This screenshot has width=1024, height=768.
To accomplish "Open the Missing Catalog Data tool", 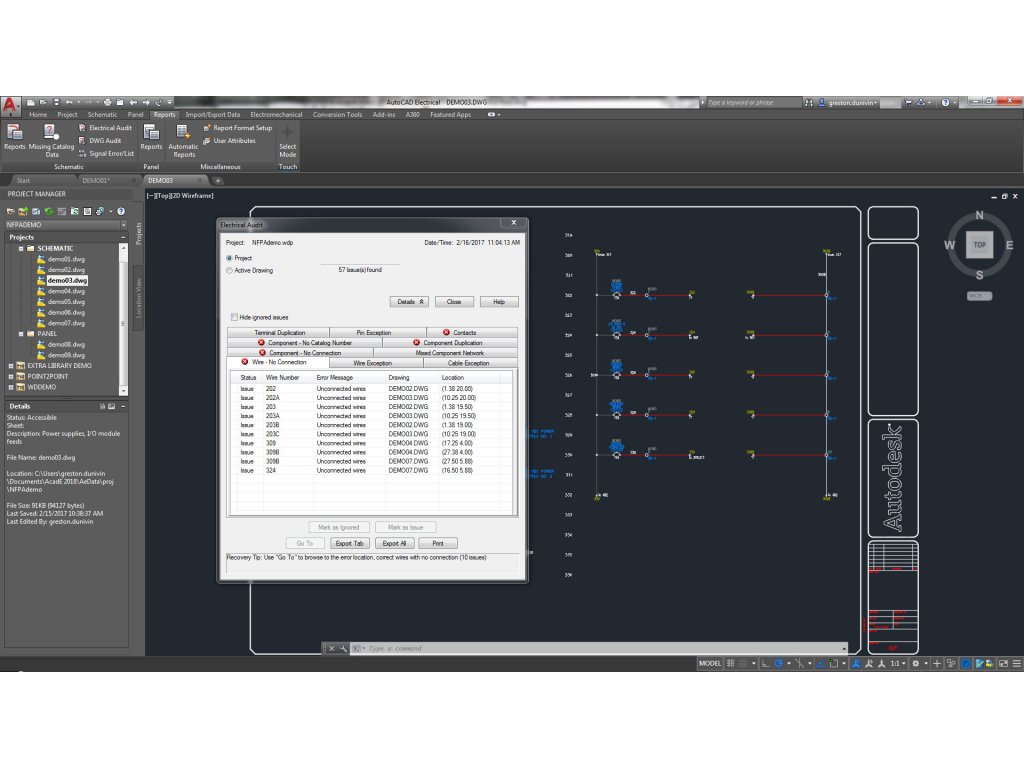I will 51,140.
